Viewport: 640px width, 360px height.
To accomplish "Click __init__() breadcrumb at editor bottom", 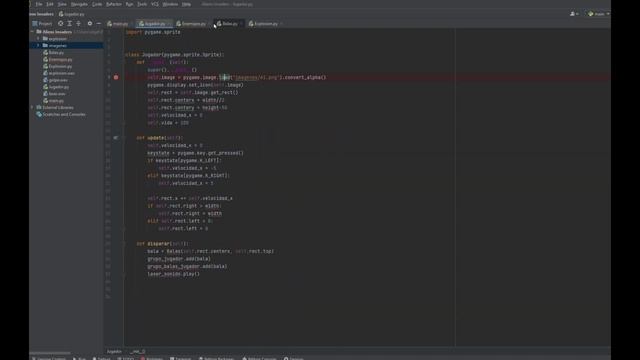I will tap(138, 351).
